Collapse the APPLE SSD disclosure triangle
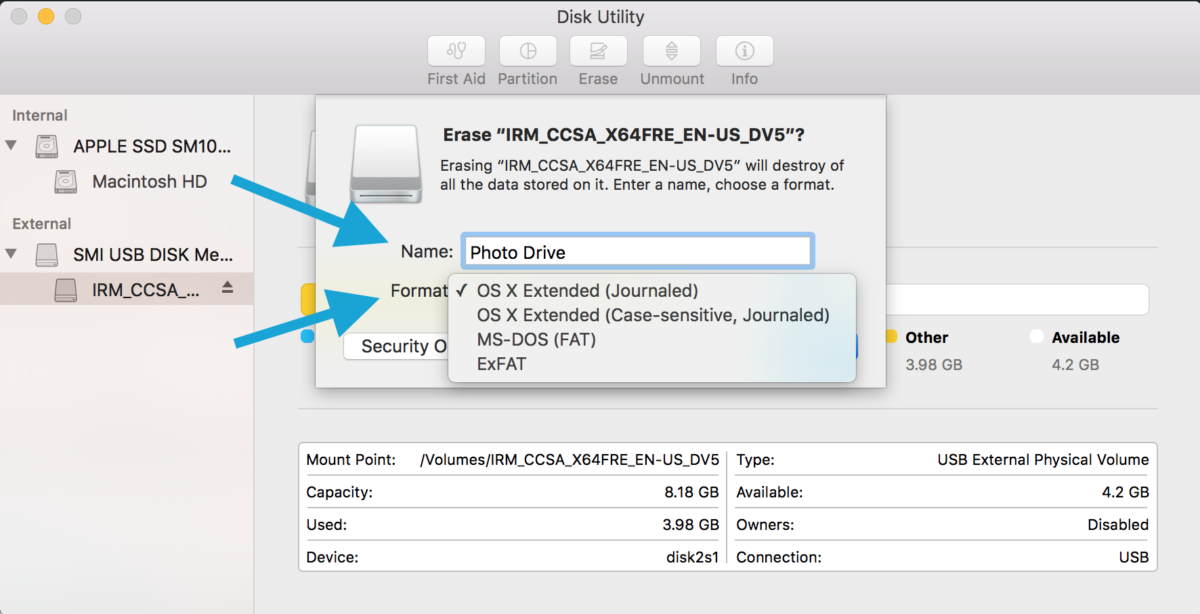 [12, 146]
